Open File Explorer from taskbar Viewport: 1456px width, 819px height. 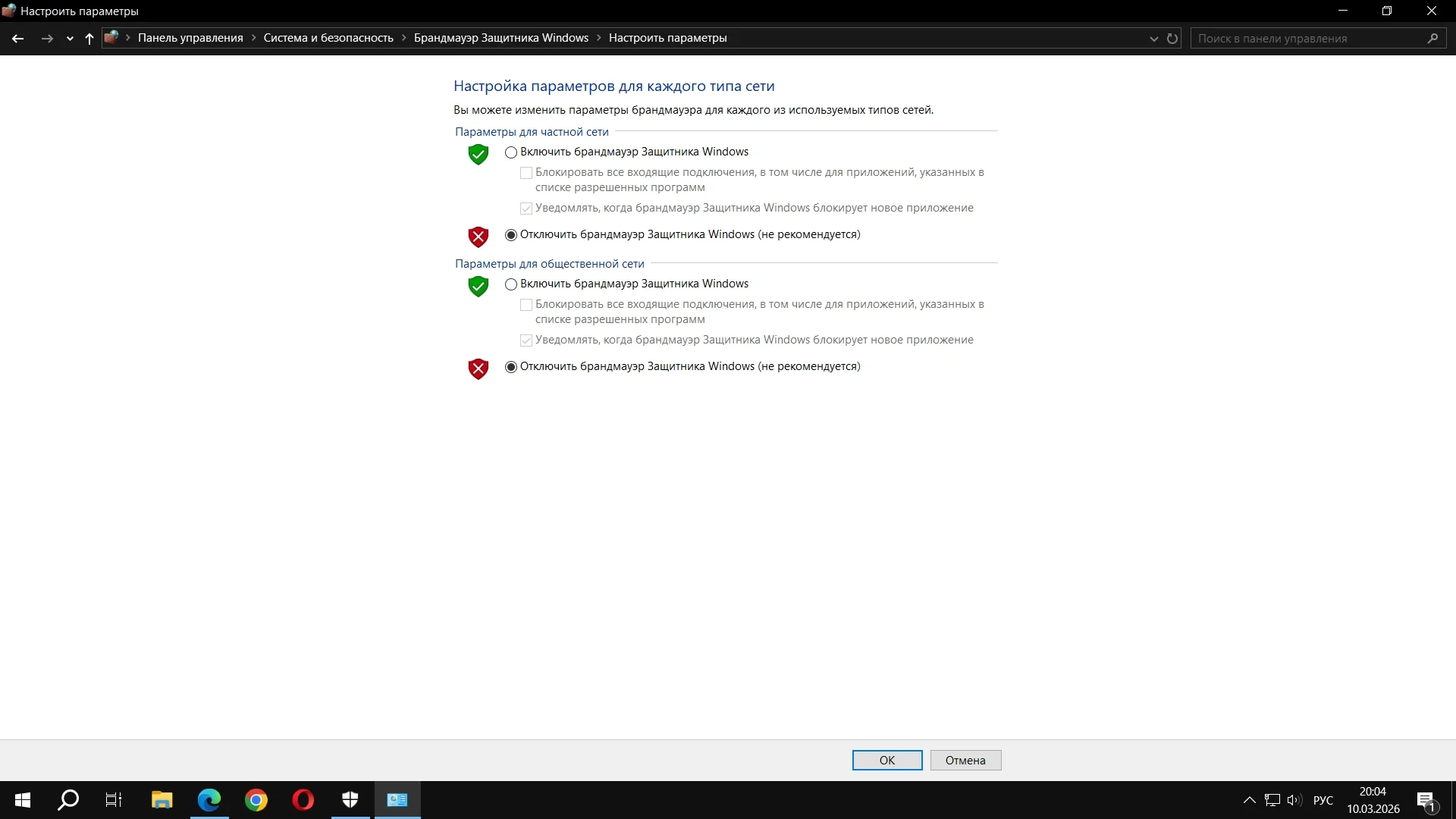(x=162, y=799)
